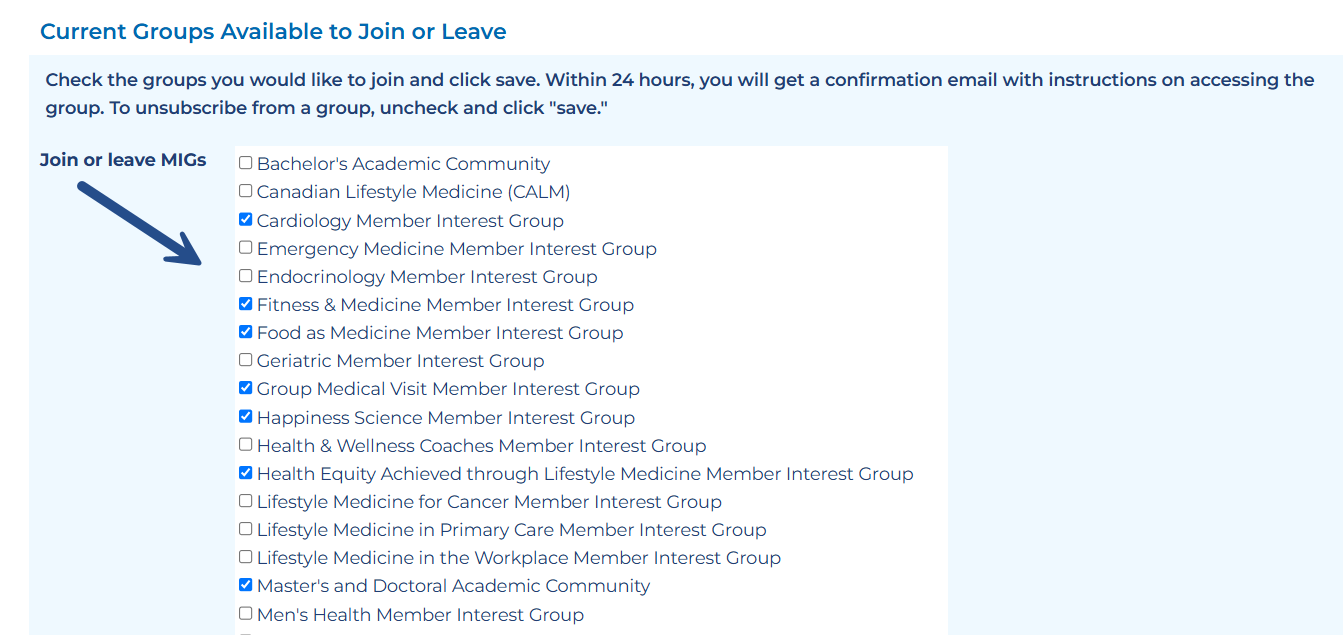Uncheck Cardiology Member Interest Group

[246, 220]
